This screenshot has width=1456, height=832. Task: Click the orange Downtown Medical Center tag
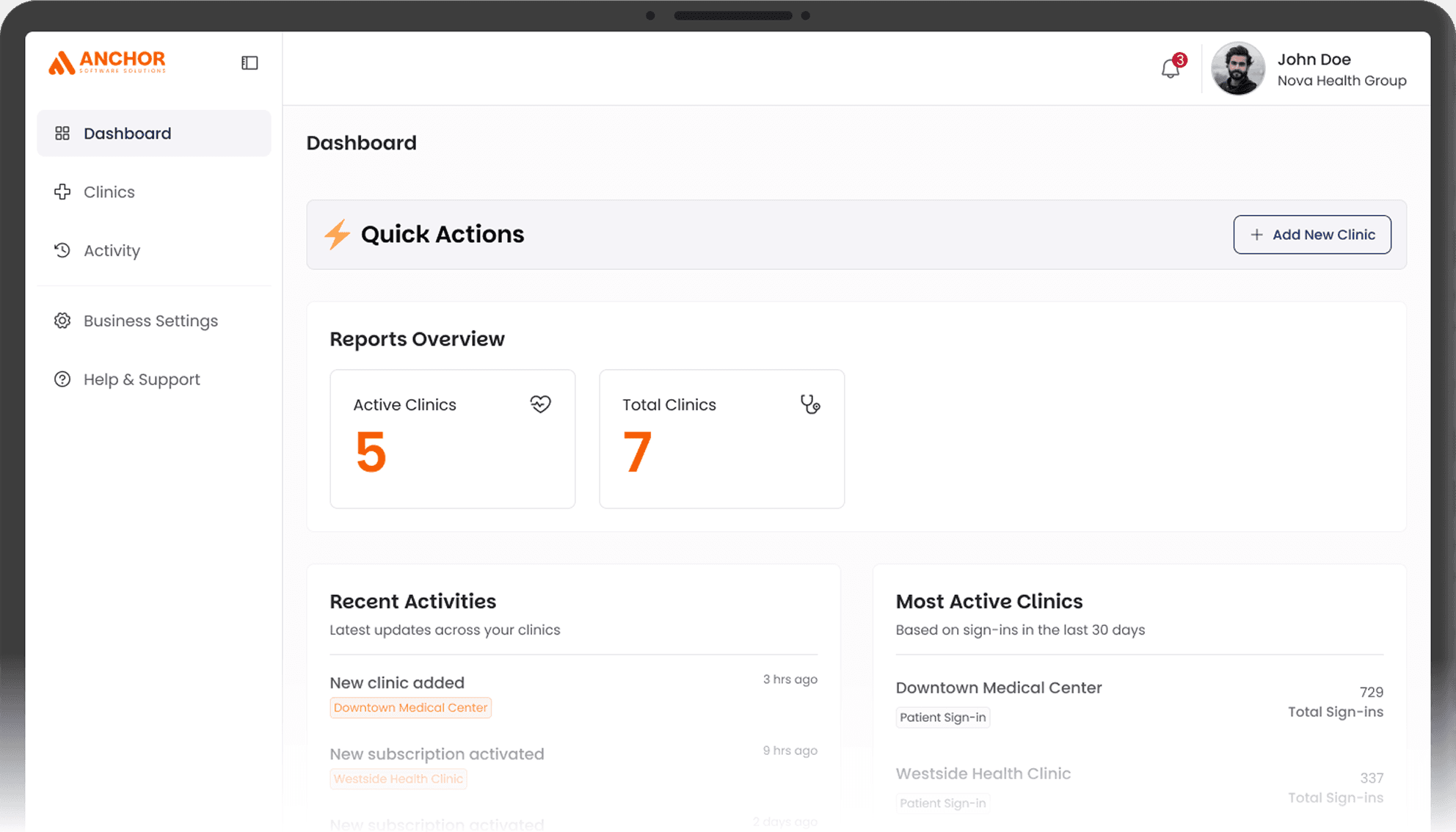410,708
